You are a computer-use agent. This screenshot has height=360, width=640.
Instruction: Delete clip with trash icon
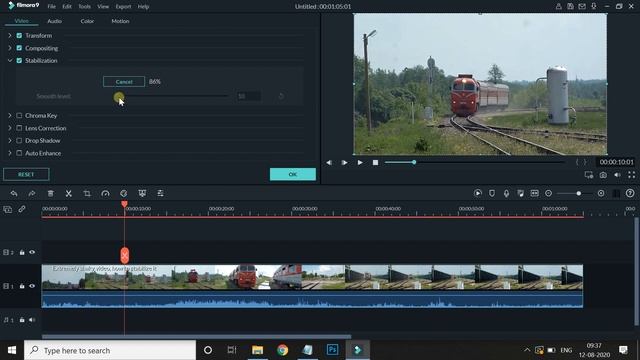point(50,193)
